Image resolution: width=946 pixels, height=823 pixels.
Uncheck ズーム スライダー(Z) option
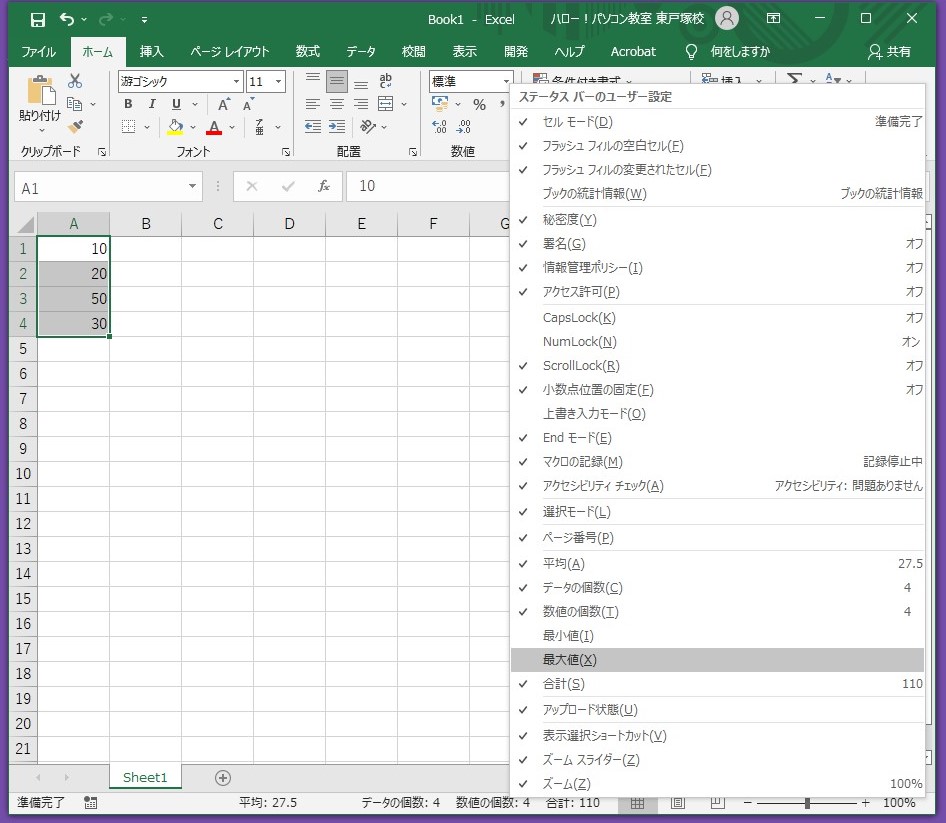coord(717,760)
